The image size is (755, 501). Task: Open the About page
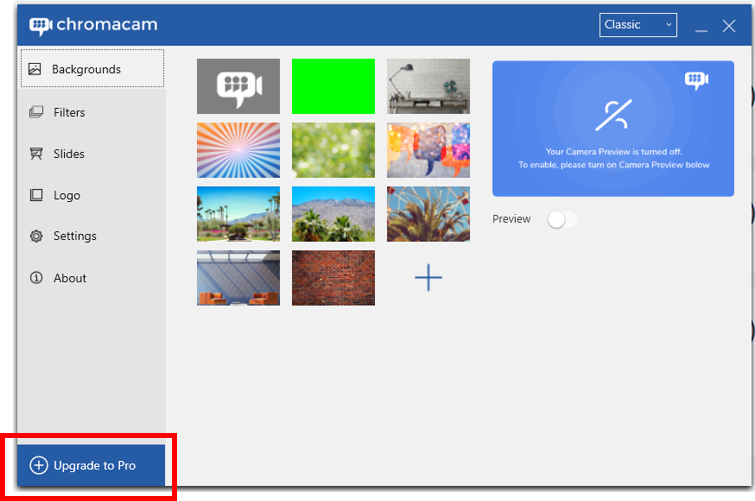[x=92, y=278]
